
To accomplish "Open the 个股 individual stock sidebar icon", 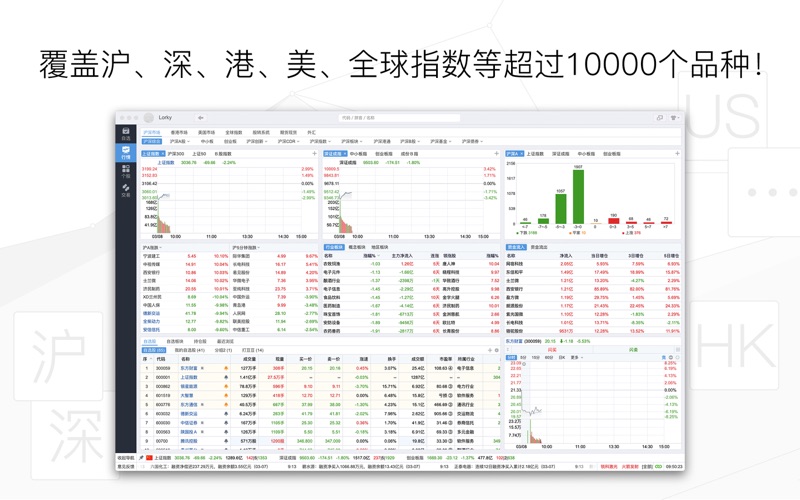I will [x=126, y=171].
